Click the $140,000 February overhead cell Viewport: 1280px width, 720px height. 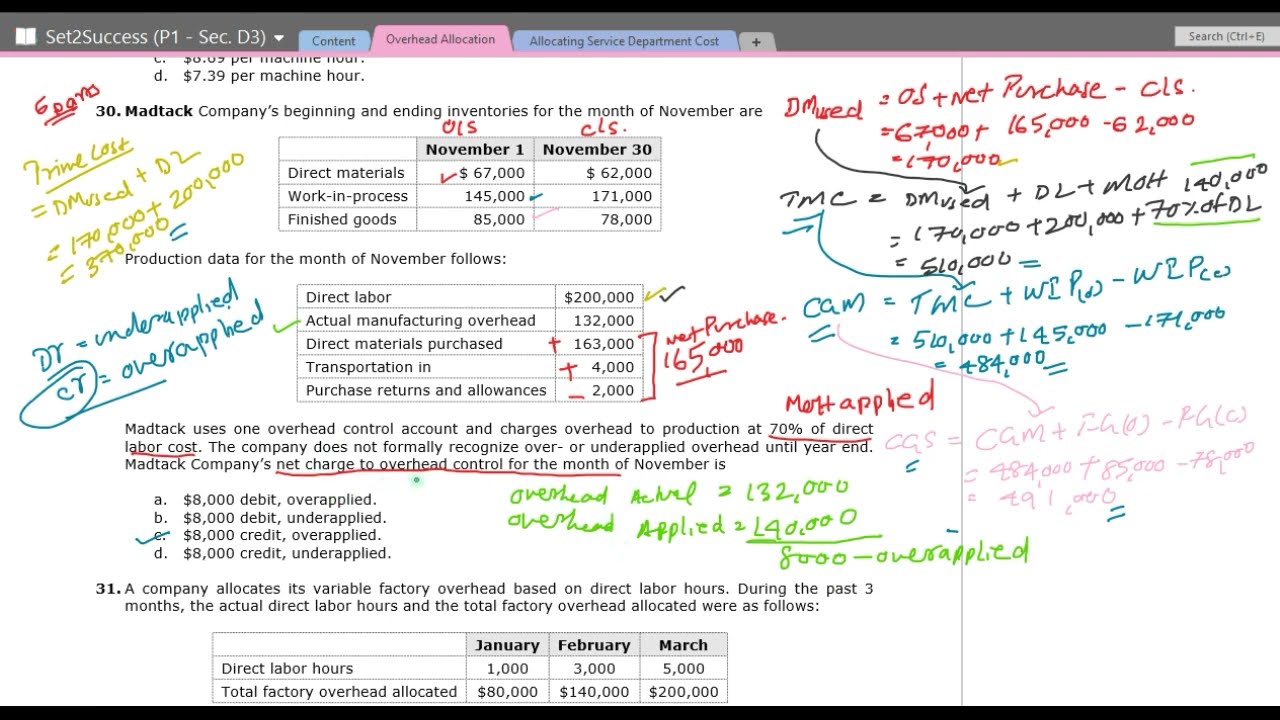click(594, 691)
